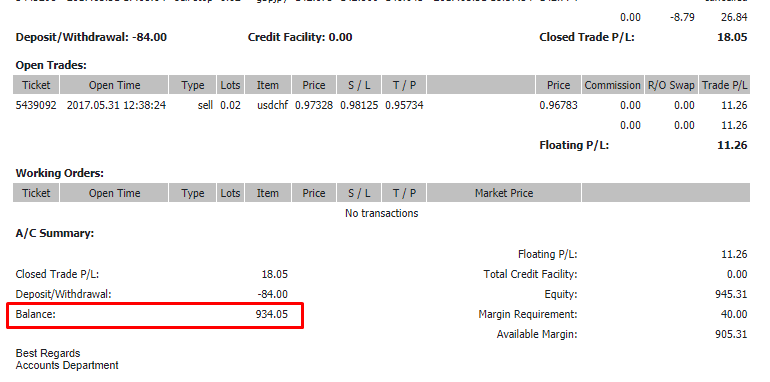Select the usdchf item cell

click(268, 105)
